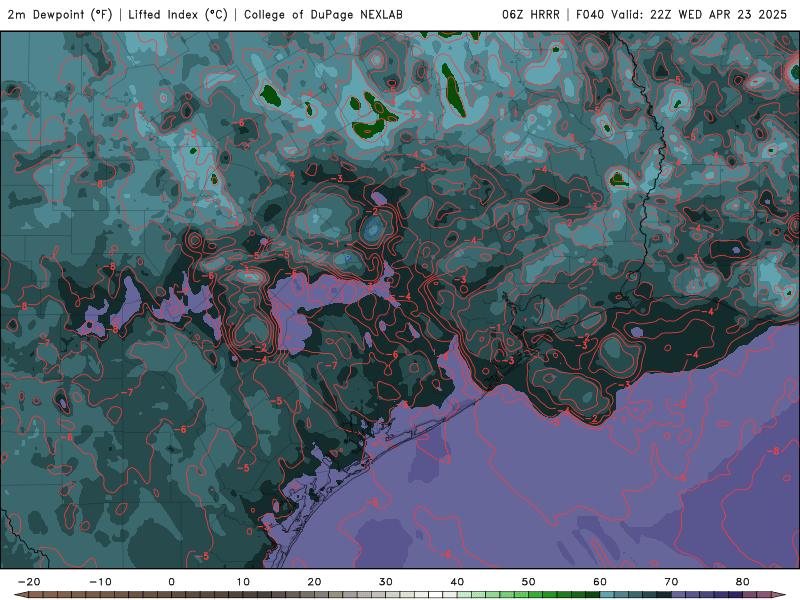Click the "Lifted Index (°C)" title text
This screenshot has width=800, height=600.
click(x=178, y=14)
